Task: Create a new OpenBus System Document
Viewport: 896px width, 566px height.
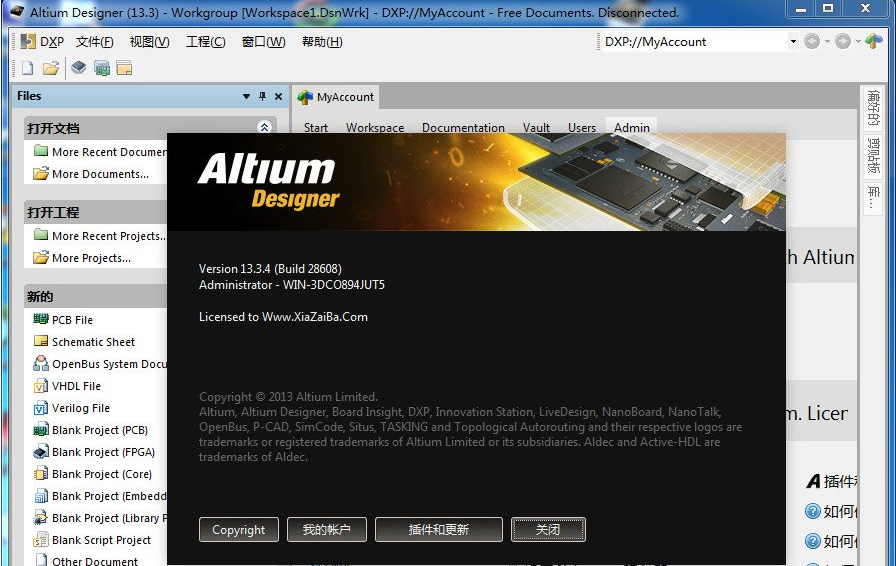Action: tap(101, 364)
